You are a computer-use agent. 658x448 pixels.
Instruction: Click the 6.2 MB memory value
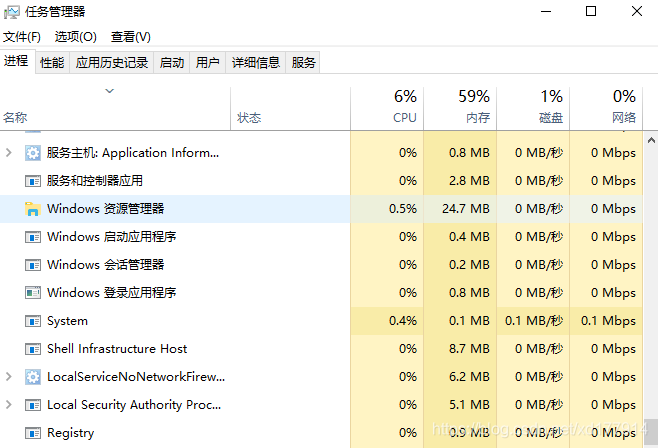pyautogui.click(x=469, y=377)
